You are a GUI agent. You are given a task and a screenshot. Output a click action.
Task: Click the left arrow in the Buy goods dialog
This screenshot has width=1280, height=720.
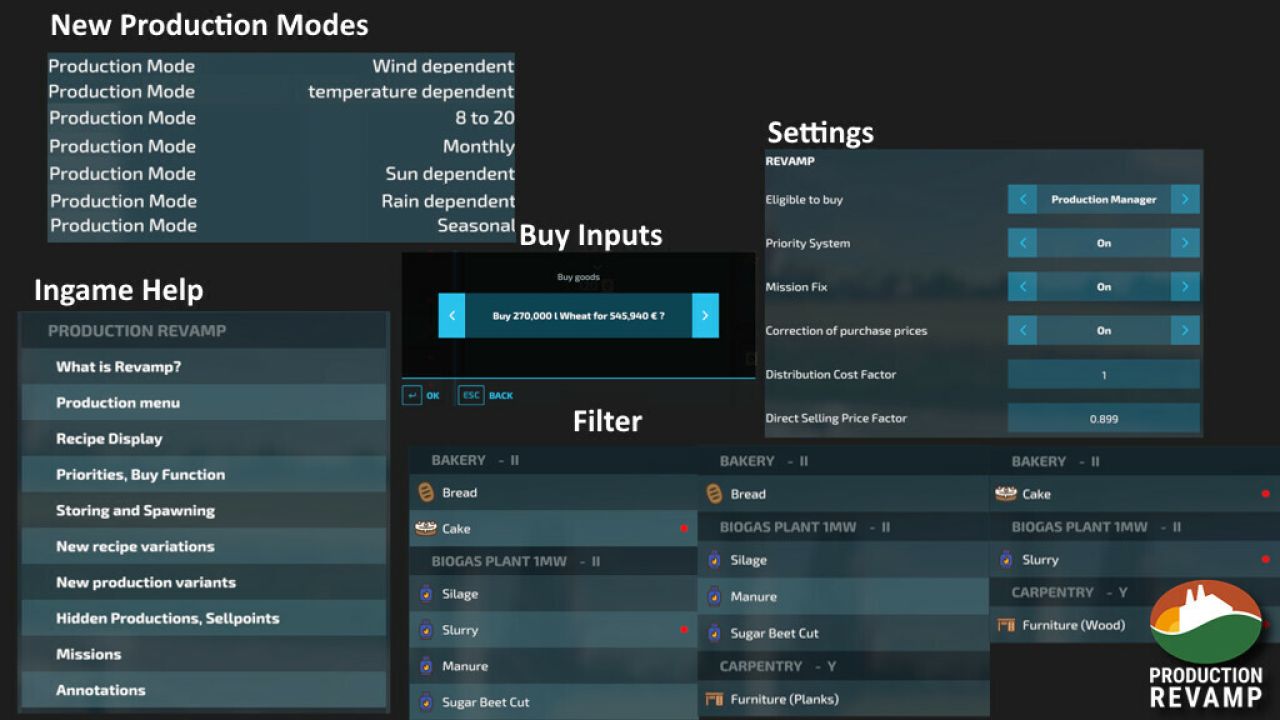[x=452, y=316]
